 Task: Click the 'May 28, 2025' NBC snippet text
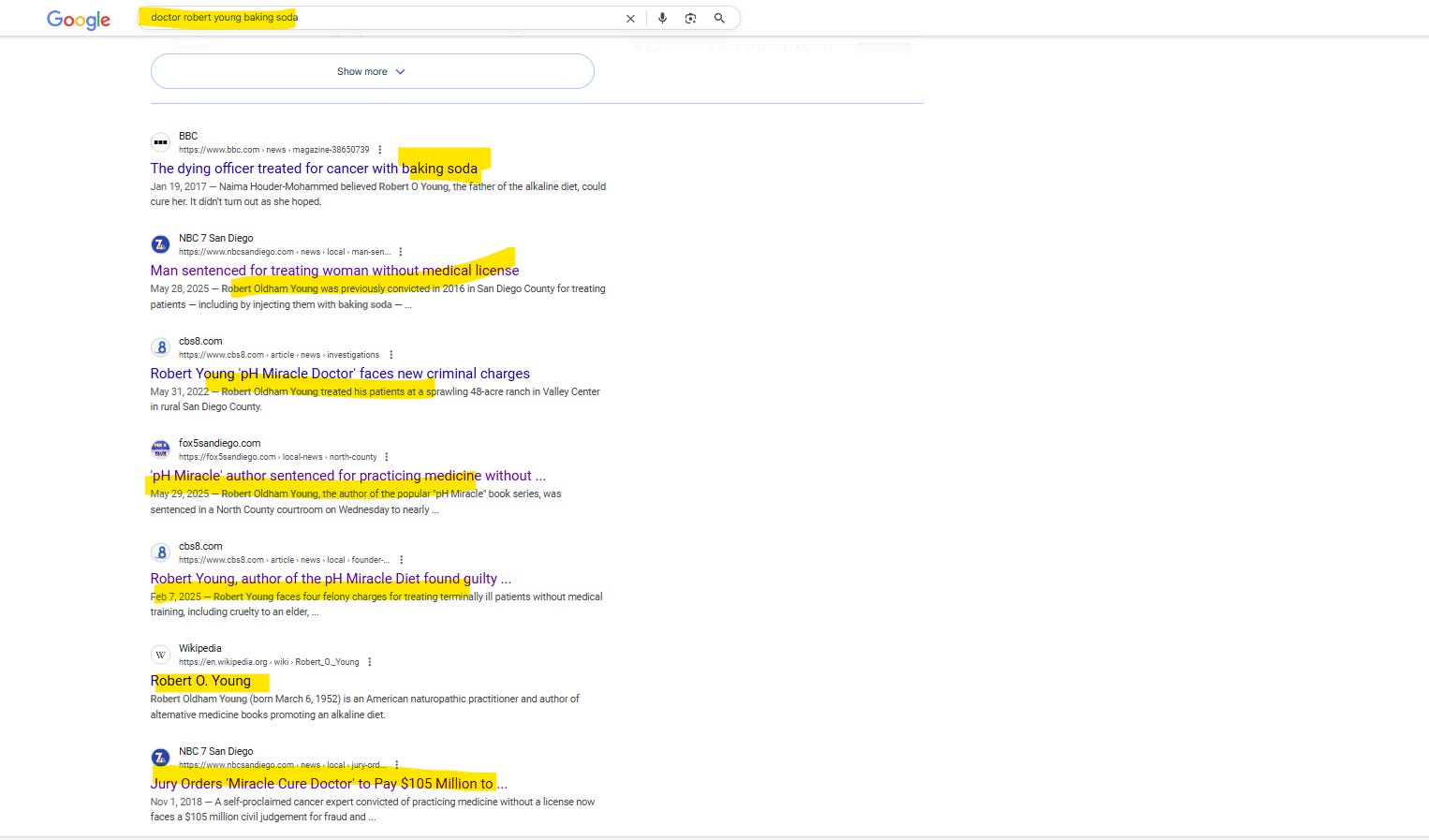[180, 288]
